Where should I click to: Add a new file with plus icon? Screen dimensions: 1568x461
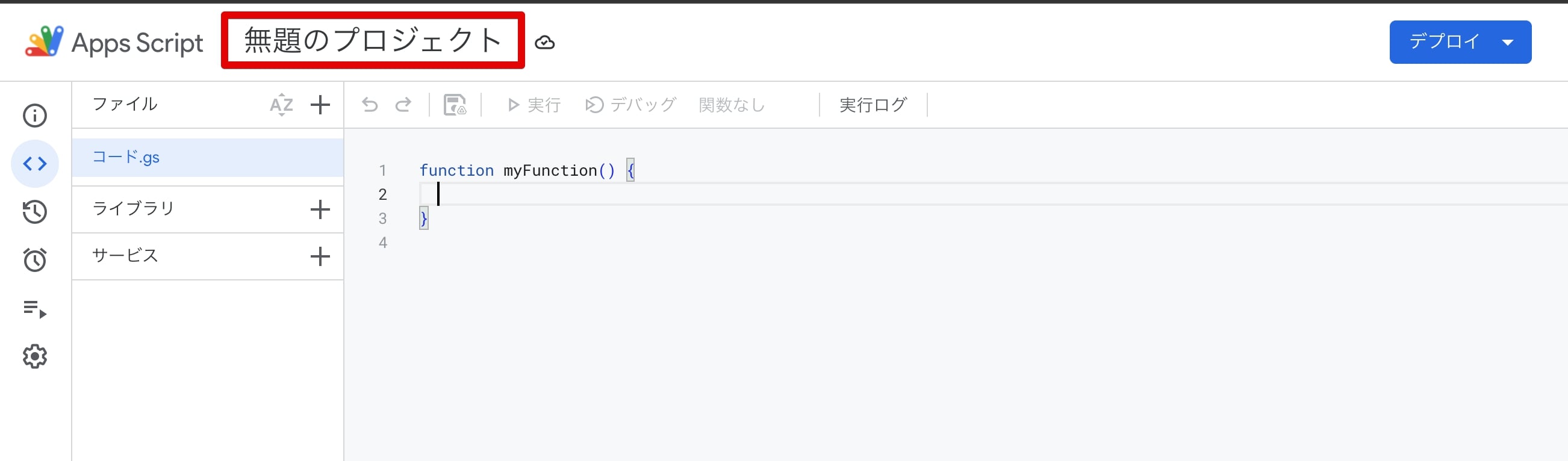tap(320, 105)
